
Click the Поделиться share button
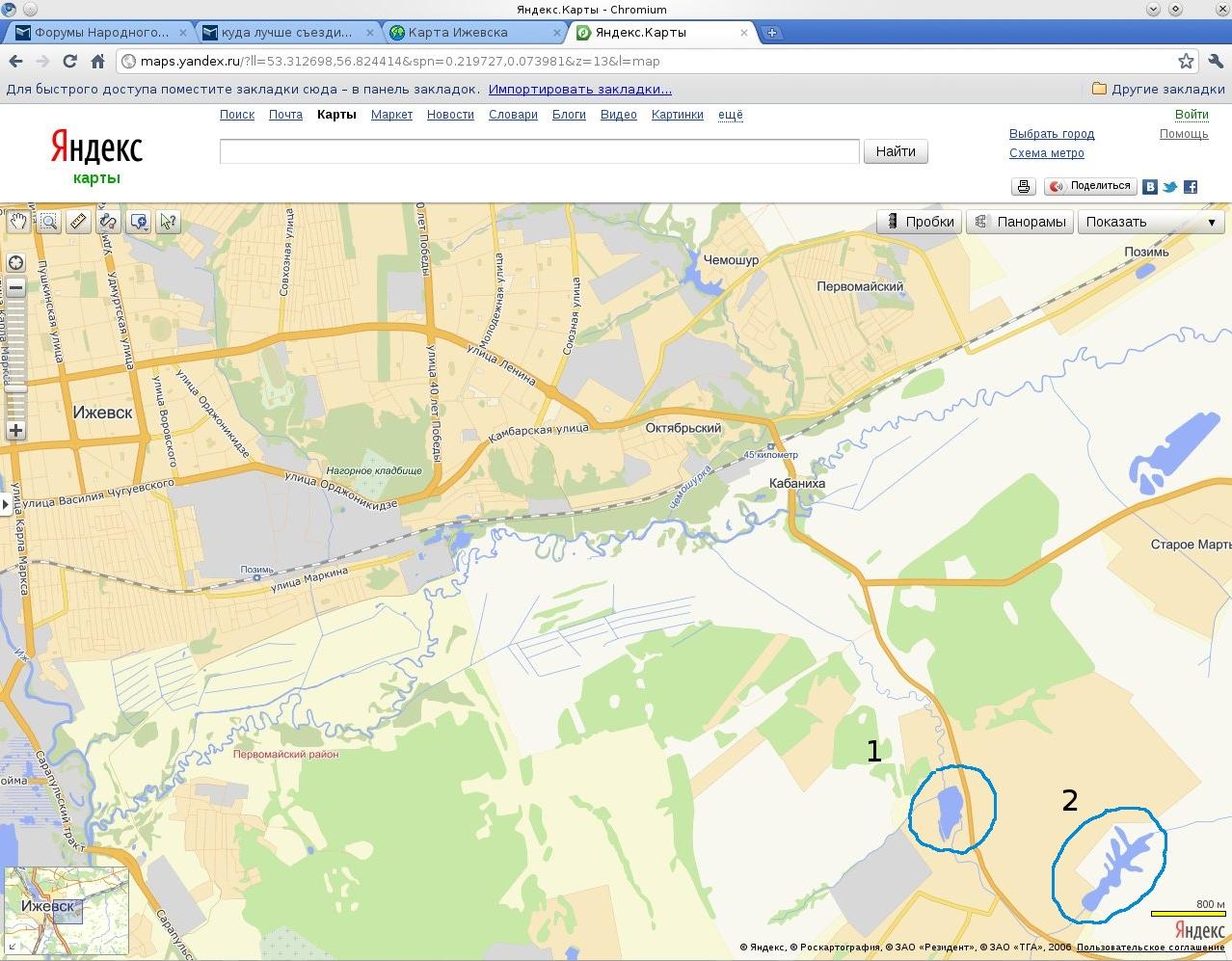click(1090, 186)
